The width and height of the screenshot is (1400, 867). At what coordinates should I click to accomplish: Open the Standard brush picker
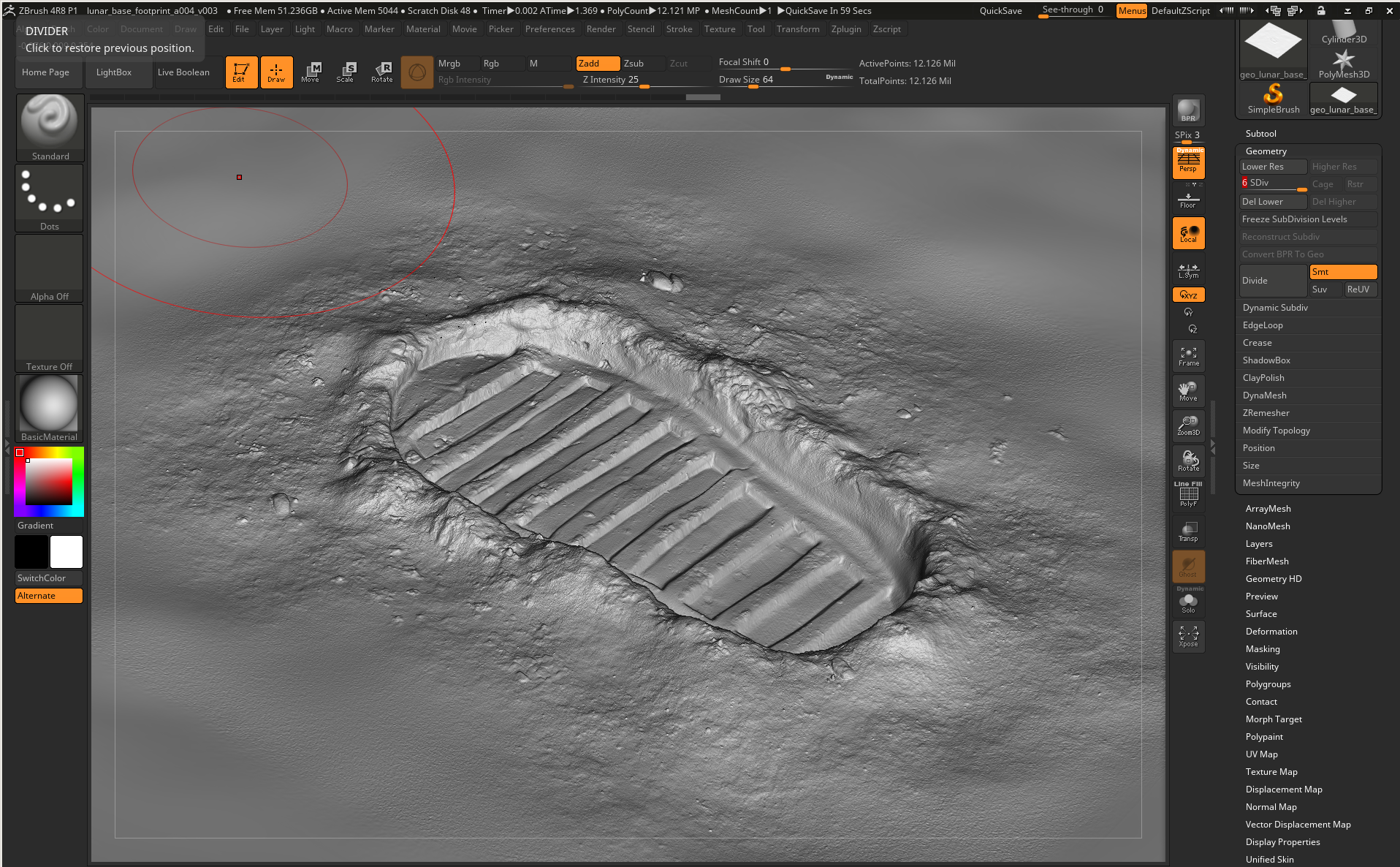(x=50, y=128)
